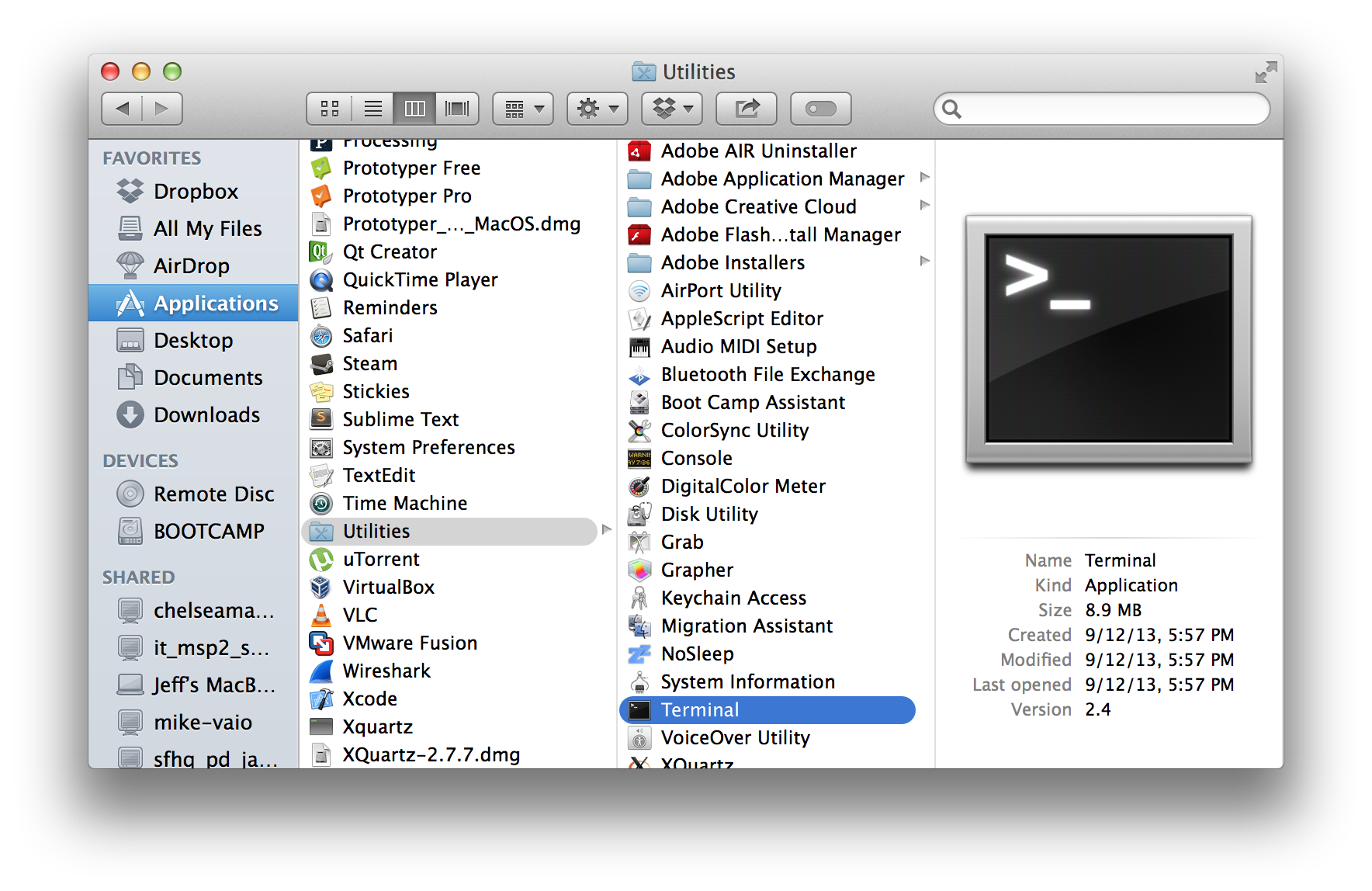Click the AirPort Utility icon
Viewport: 1372px width, 891px height.
click(x=639, y=290)
